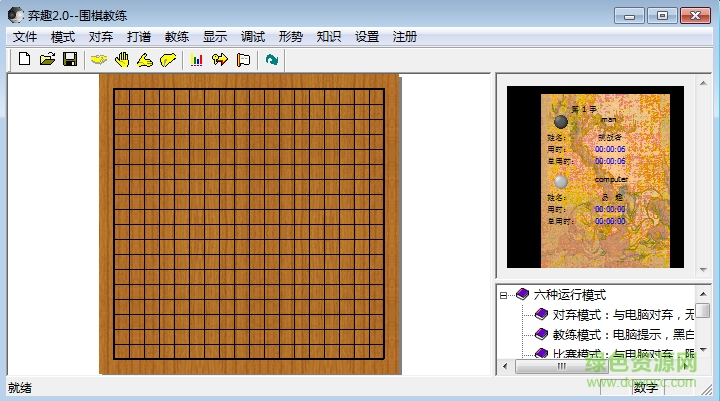Screen dimensions: 720x401
Task: Click the New file toolbar icon
Action: pyautogui.click(x=25, y=60)
